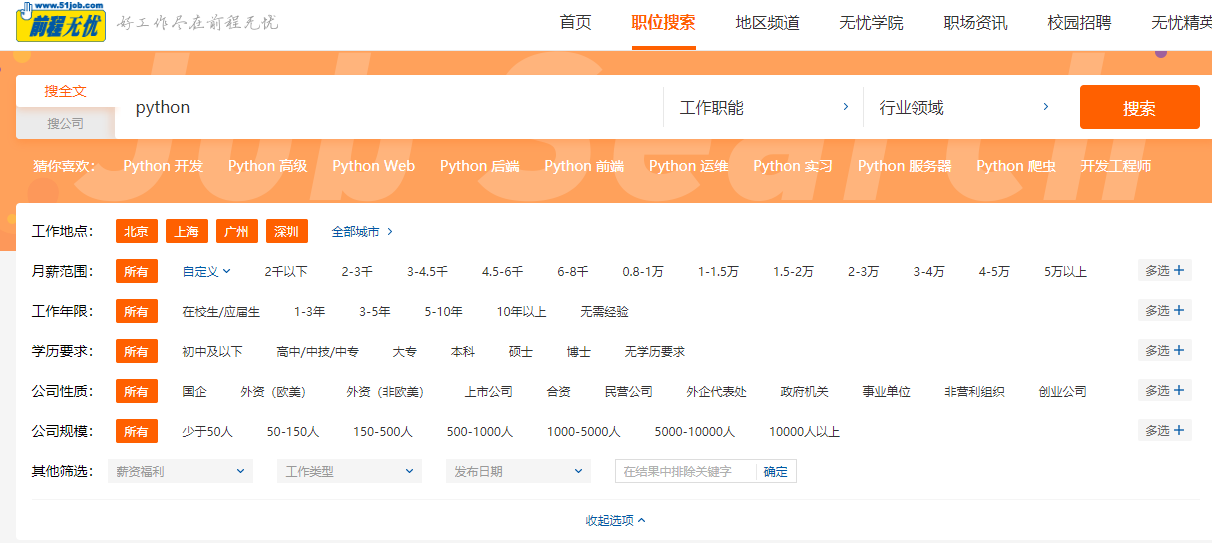Select 硕士 education filter
This screenshot has width=1212, height=543.
pyautogui.click(x=521, y=351)
